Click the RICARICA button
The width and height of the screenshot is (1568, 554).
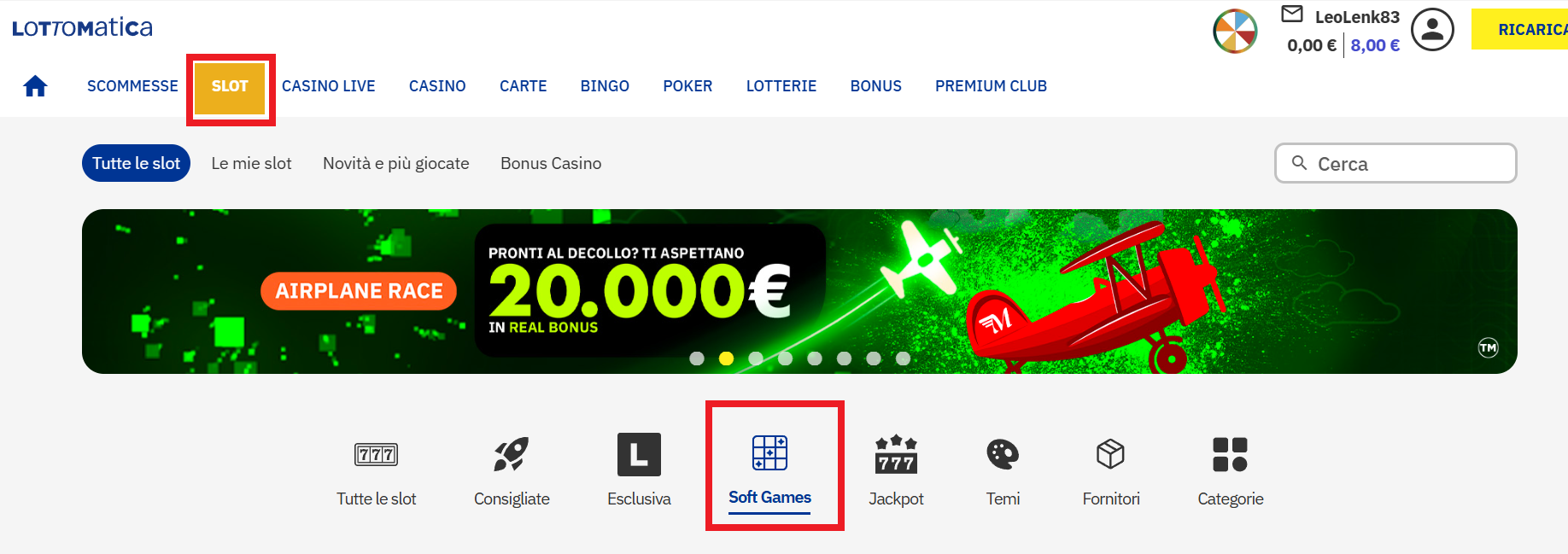(x=1519, y=29)
